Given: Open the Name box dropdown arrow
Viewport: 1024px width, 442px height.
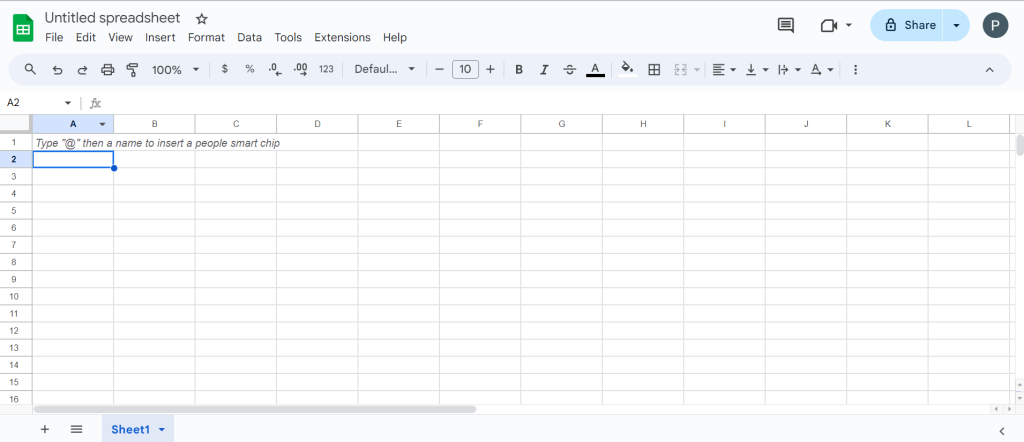Looking at the screenshot, I should click(68, 103).
